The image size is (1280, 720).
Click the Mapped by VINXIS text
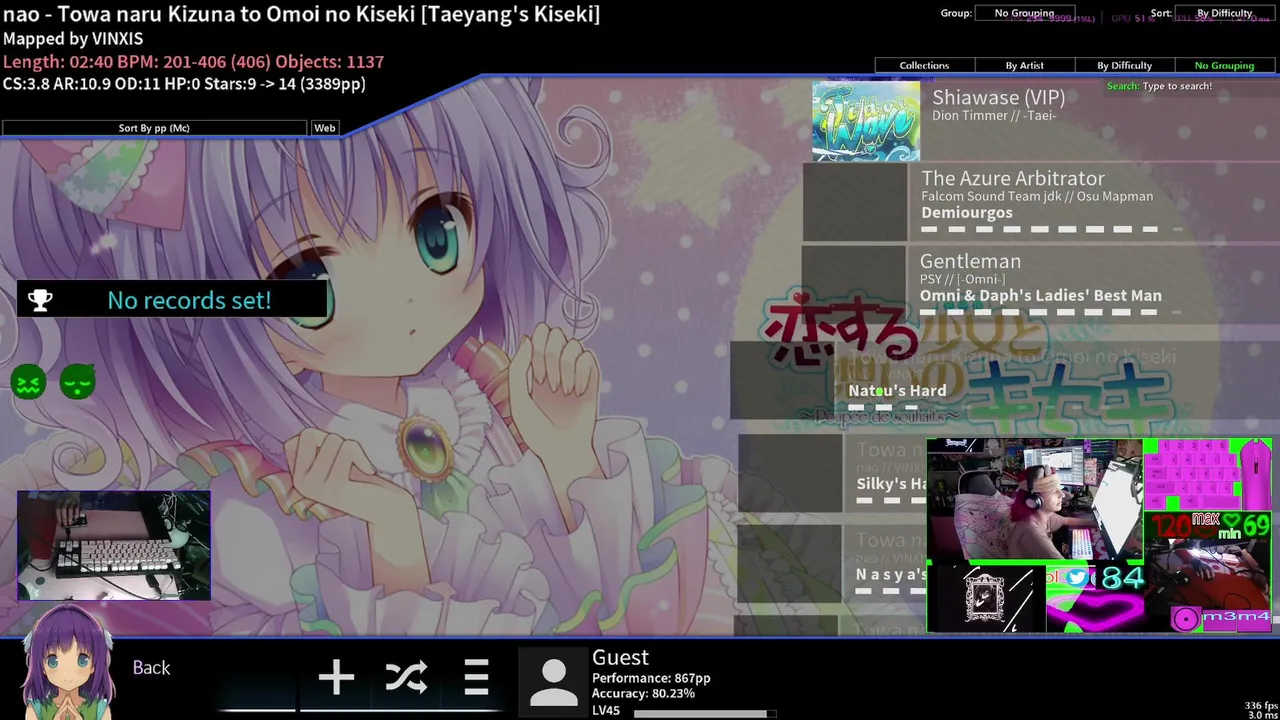(73, 38)
